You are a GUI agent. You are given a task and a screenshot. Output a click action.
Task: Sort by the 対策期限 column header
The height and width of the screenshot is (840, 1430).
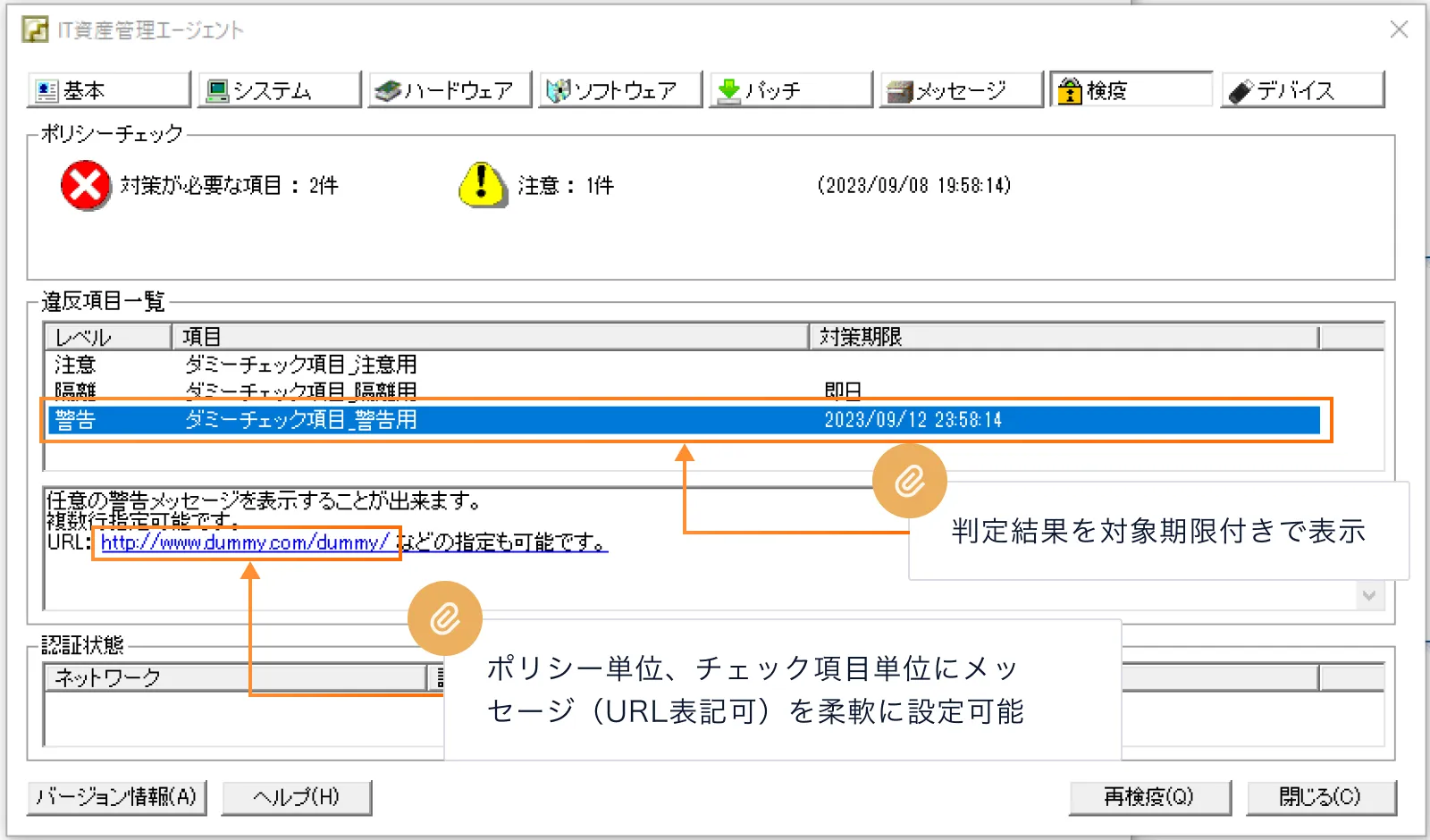pos(1064,337)
